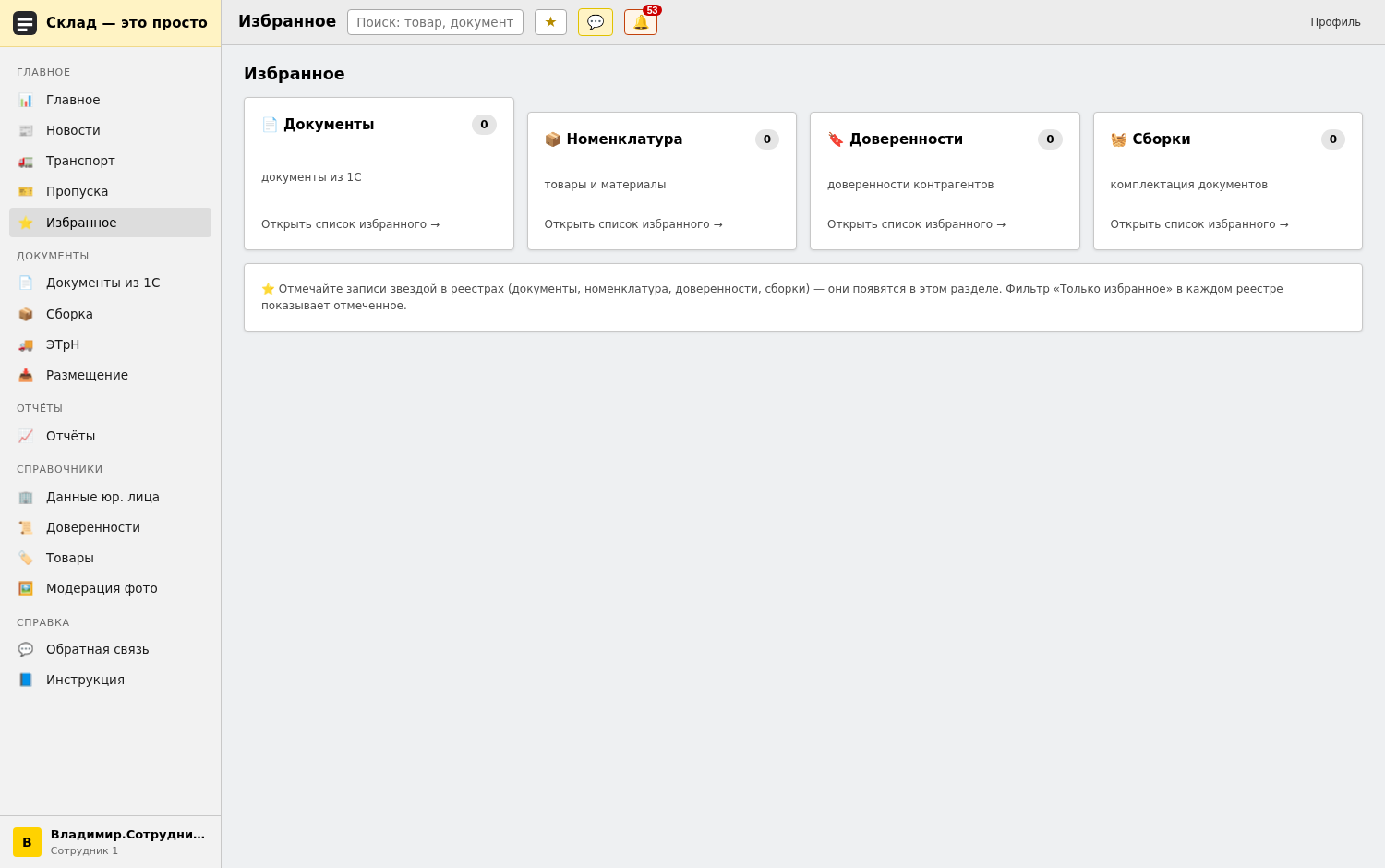The height and width of the screenshot is (868, 1385).
Task: Open favorites list in Сборки card
Action: pos(1199,224)
